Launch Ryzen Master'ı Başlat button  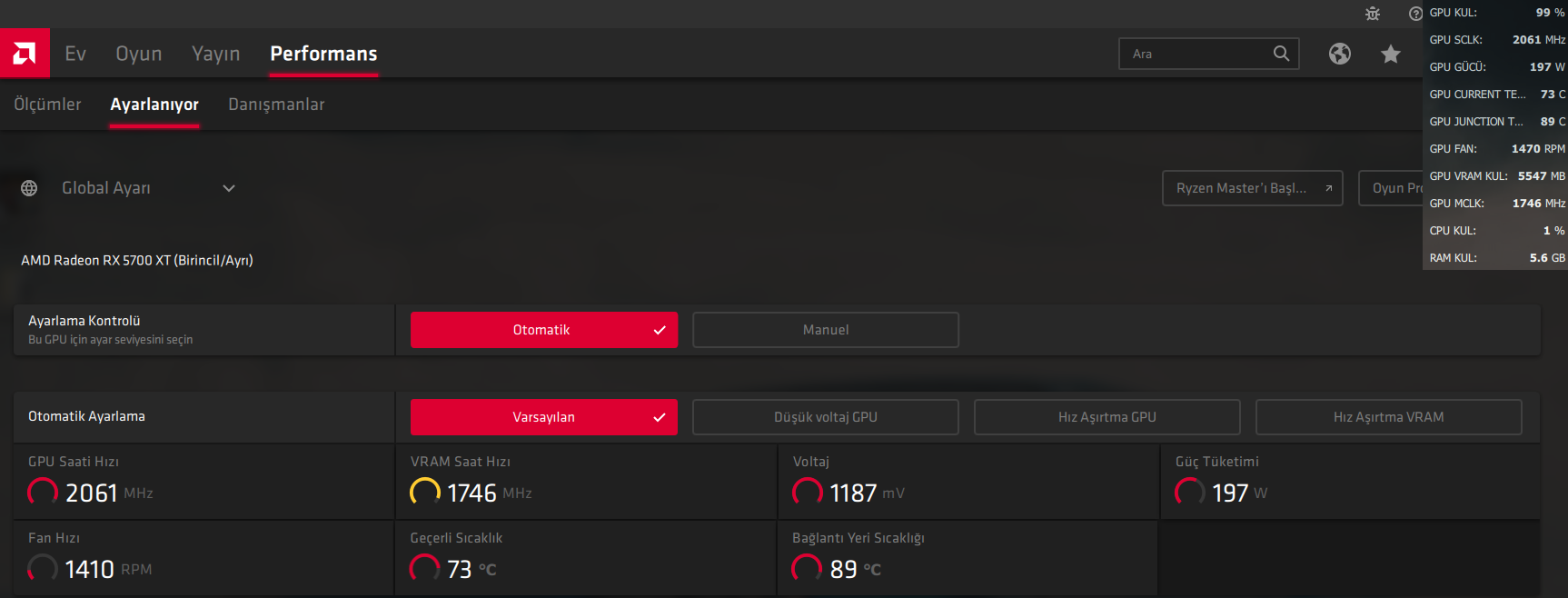tap(1253, 188)
